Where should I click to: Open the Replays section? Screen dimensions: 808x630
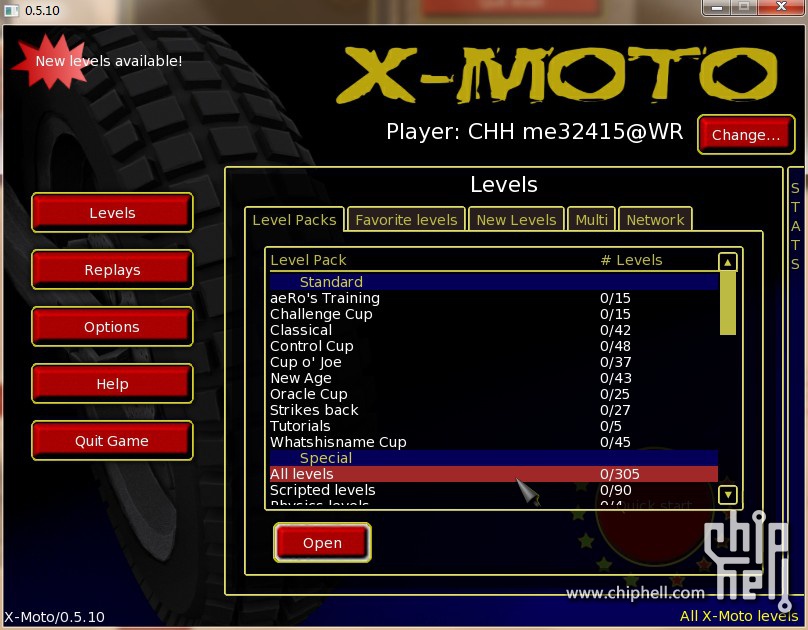coord(112,269)
